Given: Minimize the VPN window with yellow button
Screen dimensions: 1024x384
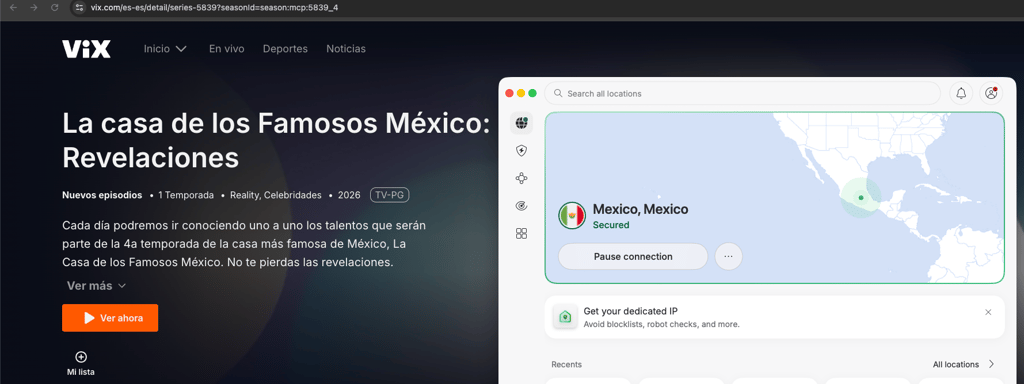Looking at the screenshot, I should click(520, 93).
